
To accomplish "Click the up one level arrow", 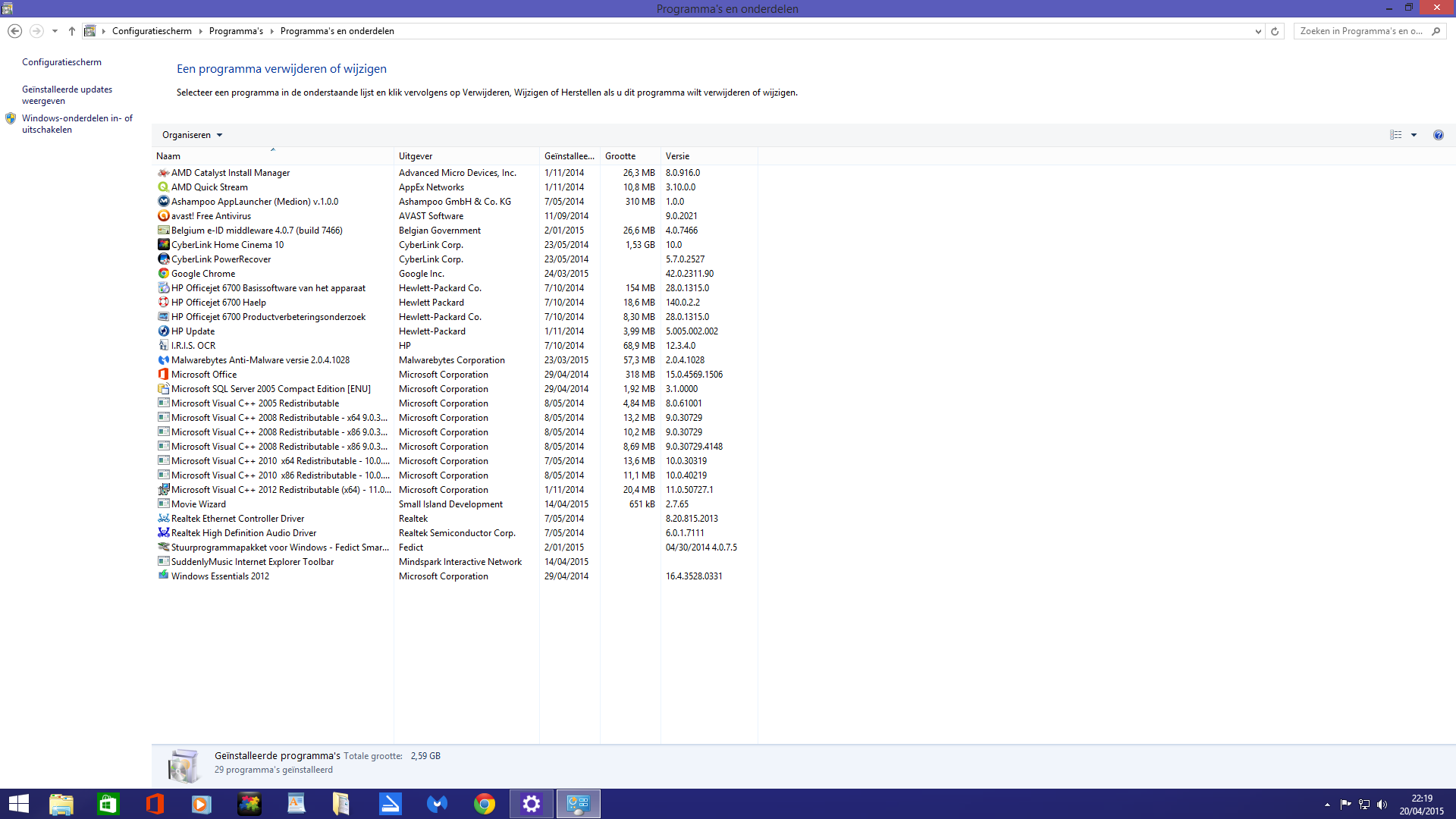I will click(x=72, y=31).
